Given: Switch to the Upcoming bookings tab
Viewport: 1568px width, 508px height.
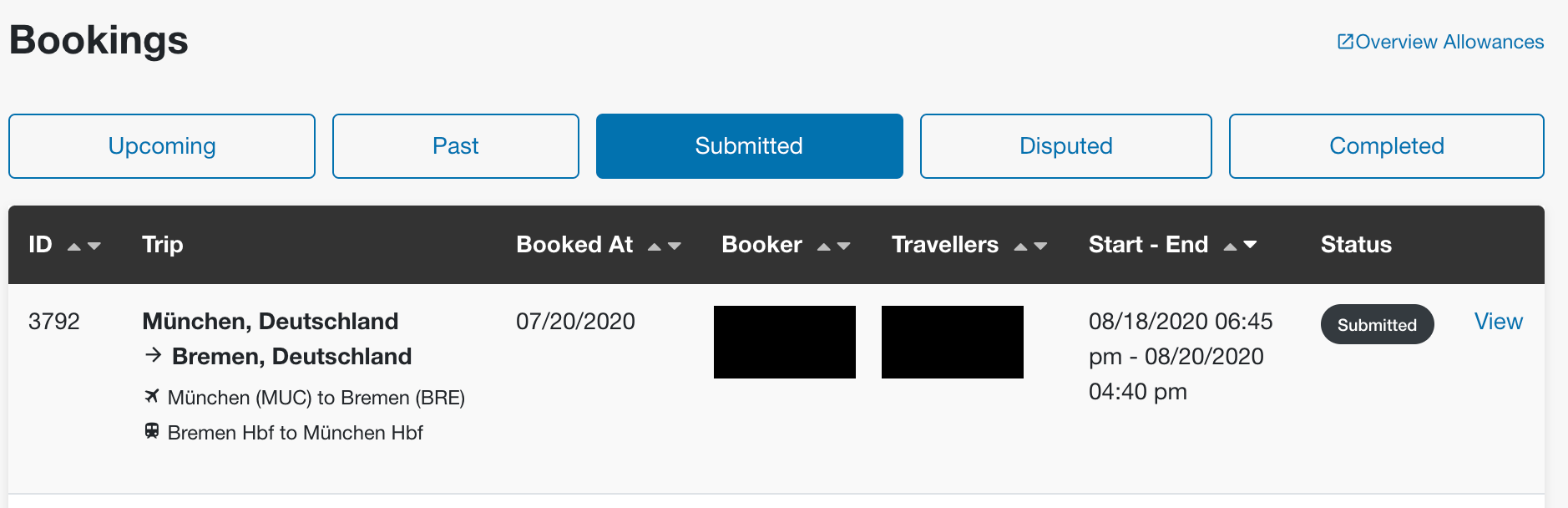Looking at the screenshot, I should tap(162, 146).
